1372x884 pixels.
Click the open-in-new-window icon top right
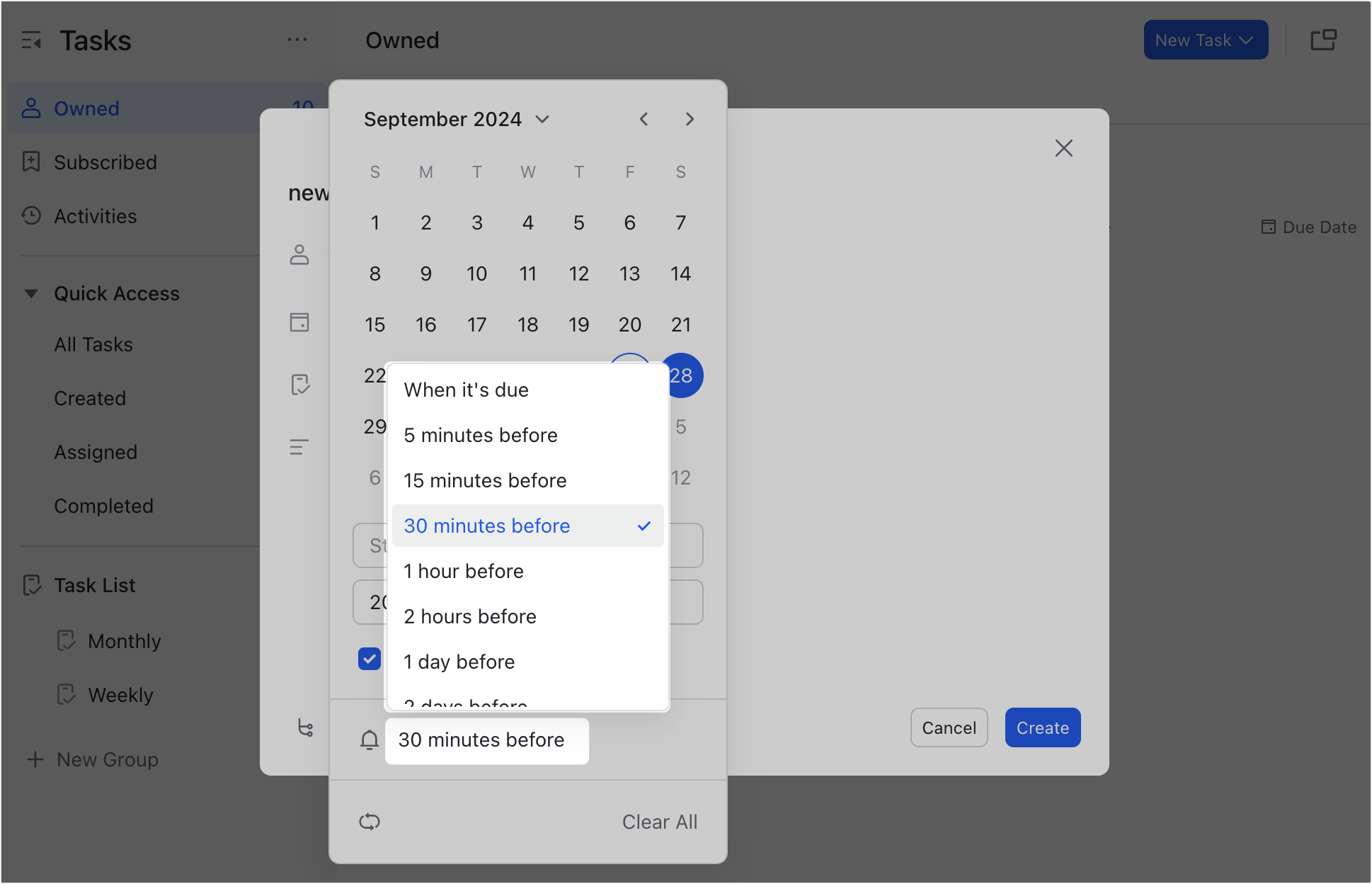[1323, 40]
